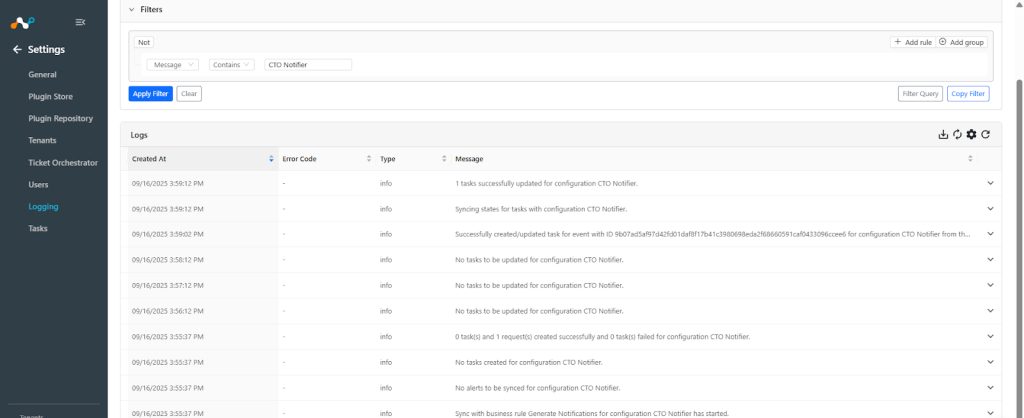Expand the 'No tasks created' log row
1024x418 pixels.
coord(991,362)
